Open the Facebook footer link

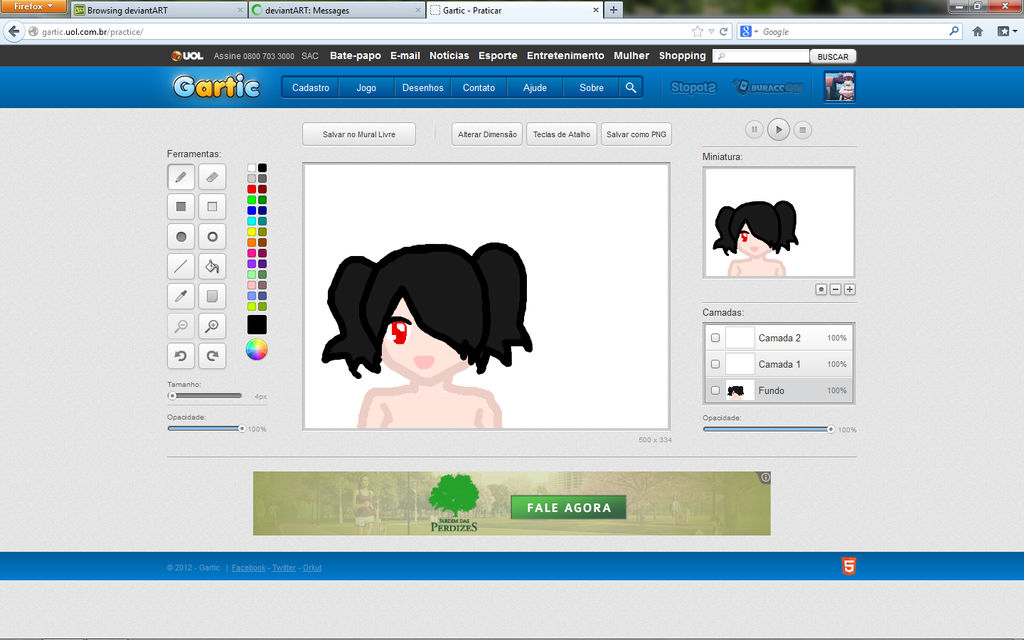[248, 568]
